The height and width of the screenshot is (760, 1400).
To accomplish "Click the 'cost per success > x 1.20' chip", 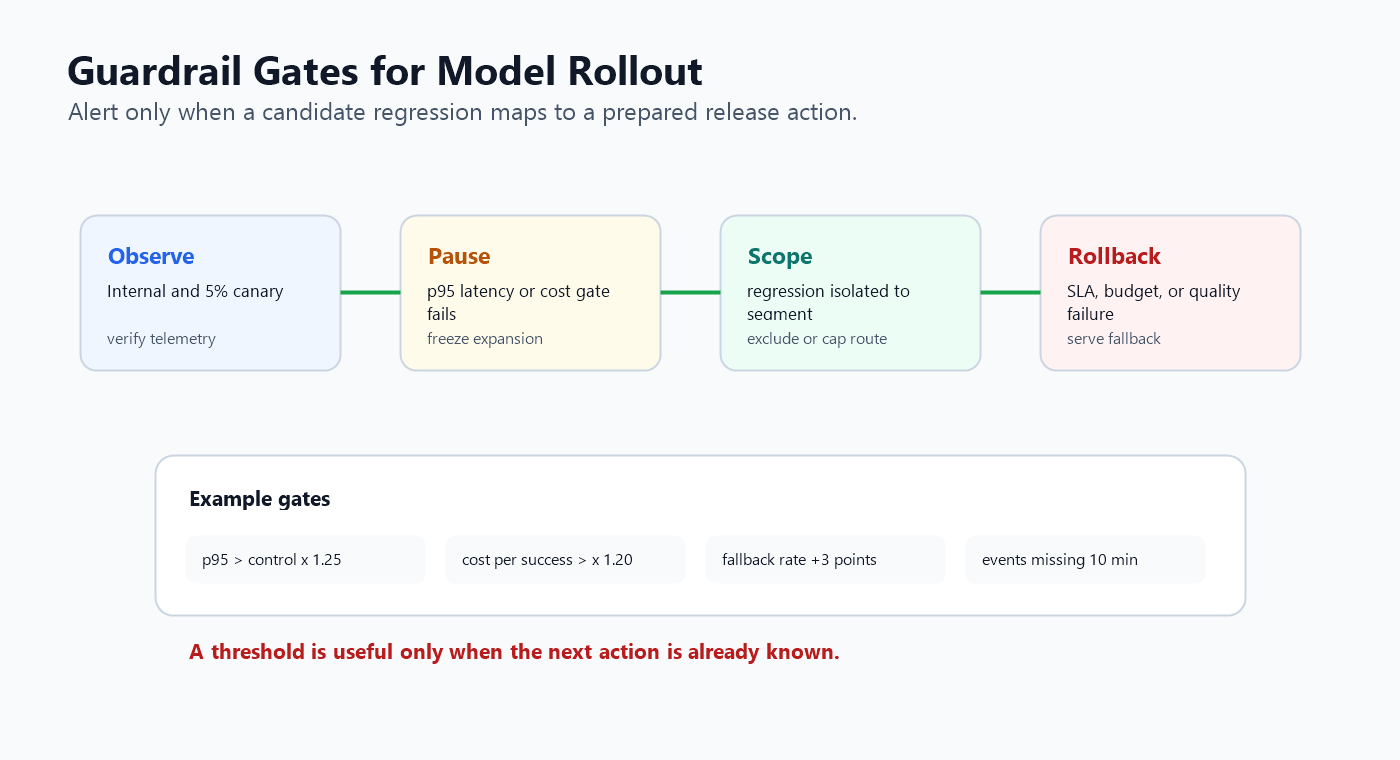I will point(565,560).
